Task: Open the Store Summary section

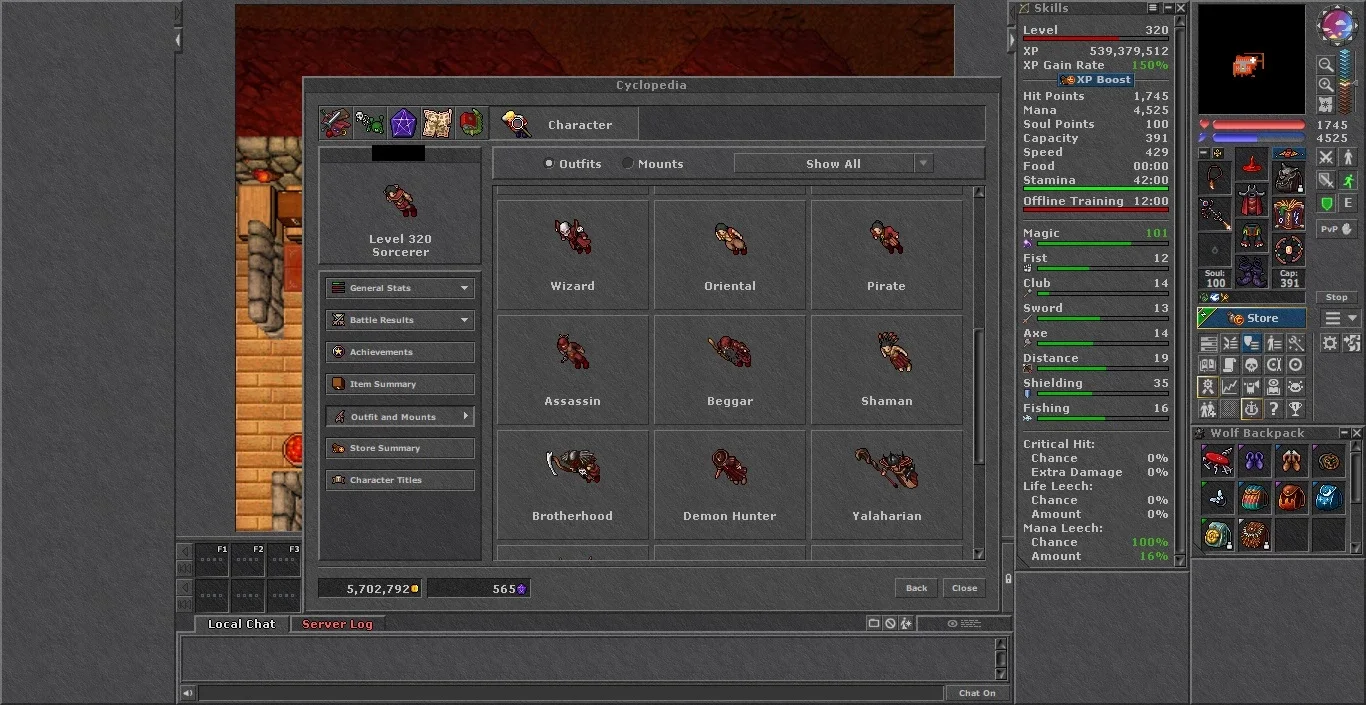Action: click(400, 448)
